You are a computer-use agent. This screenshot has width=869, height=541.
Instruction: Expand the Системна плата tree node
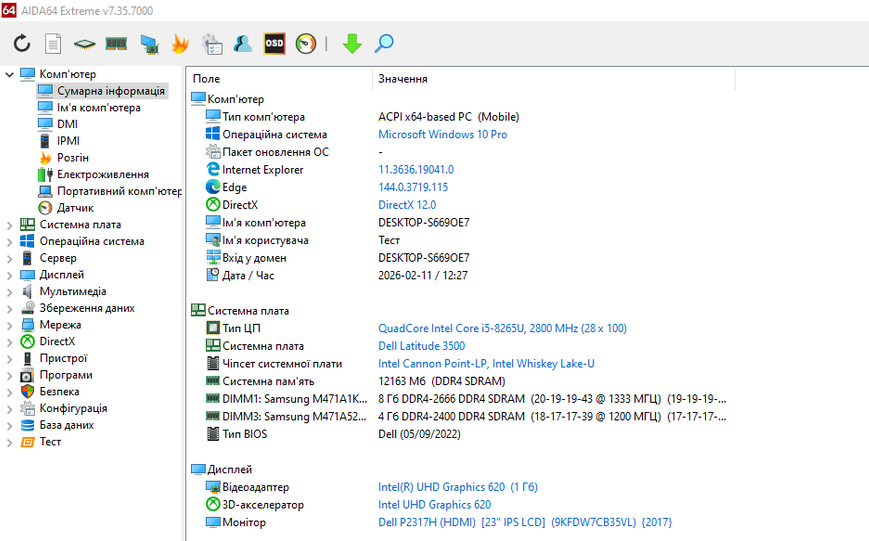click(x=9, y=225)
